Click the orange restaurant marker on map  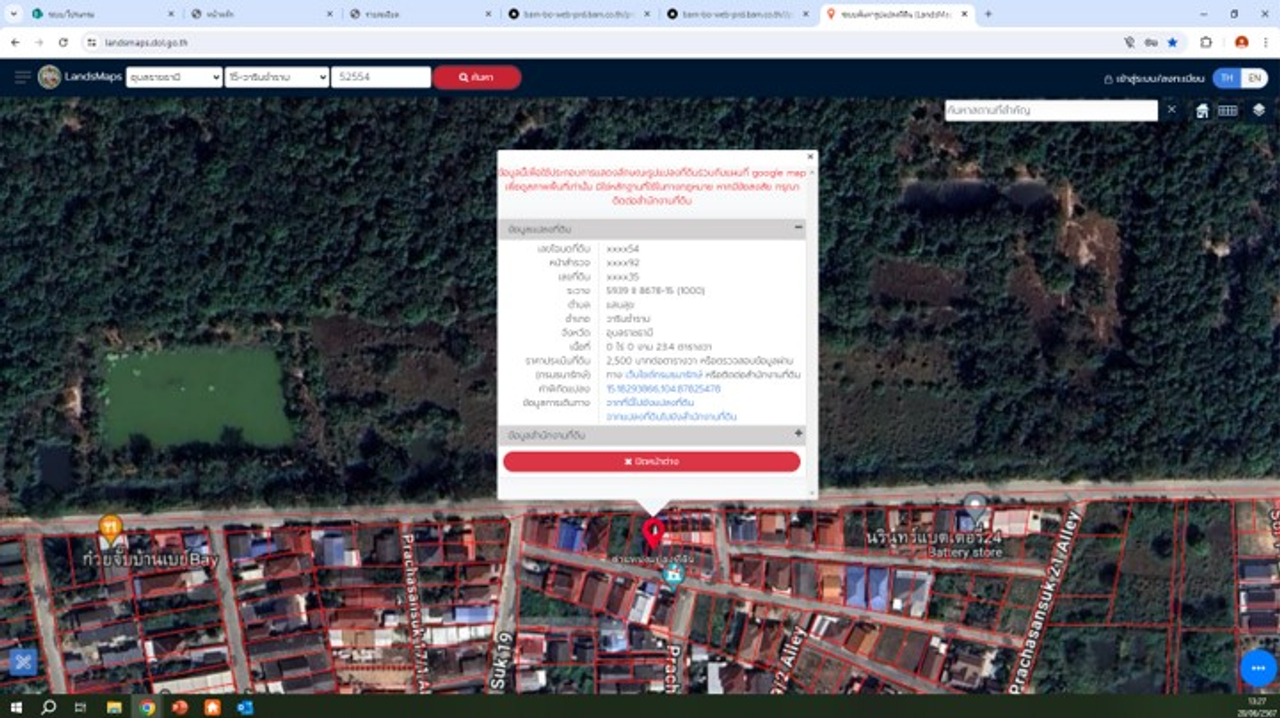coord(110,526)
